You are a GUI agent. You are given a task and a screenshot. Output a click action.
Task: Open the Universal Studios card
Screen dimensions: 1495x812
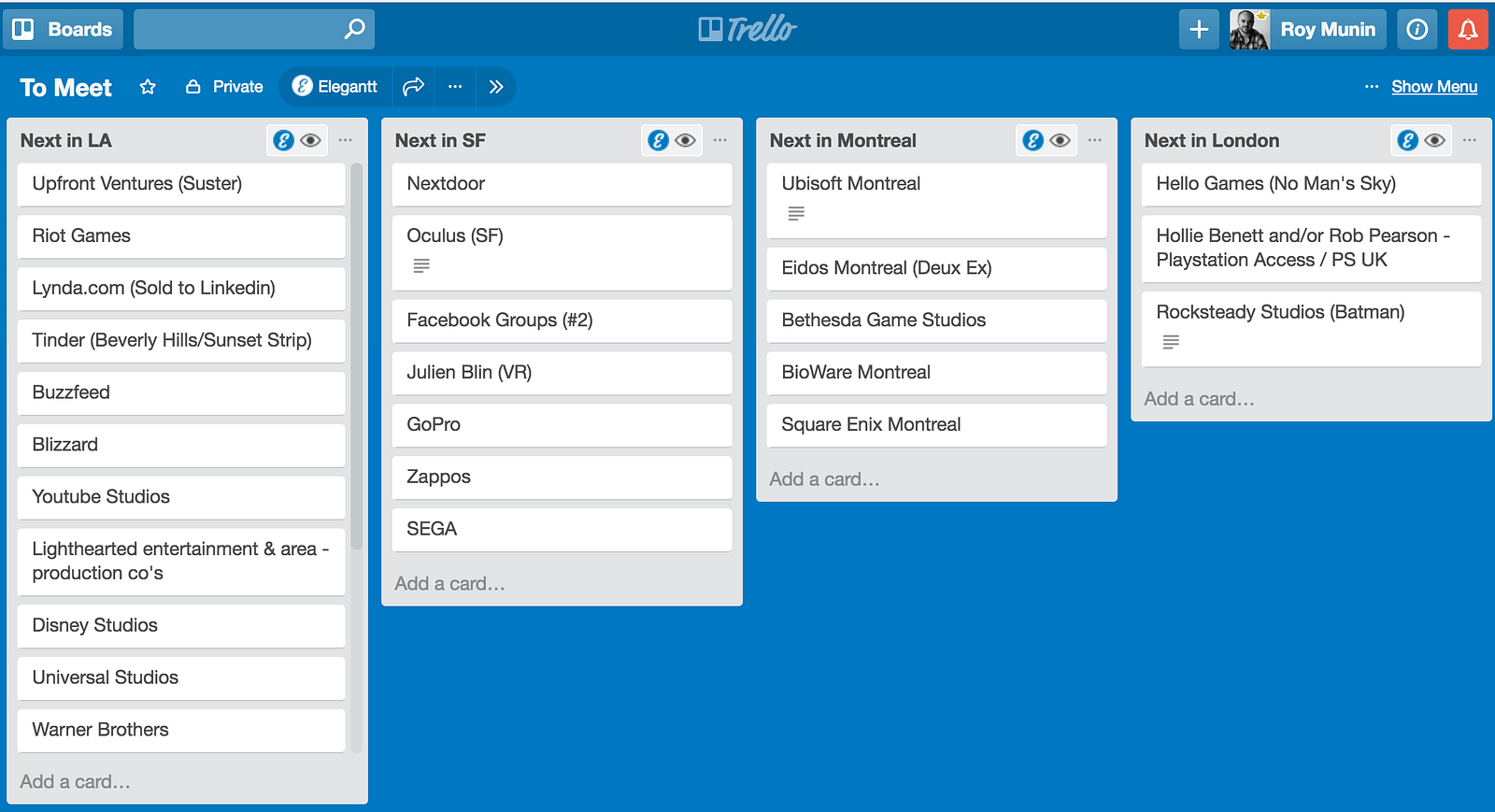181,678
